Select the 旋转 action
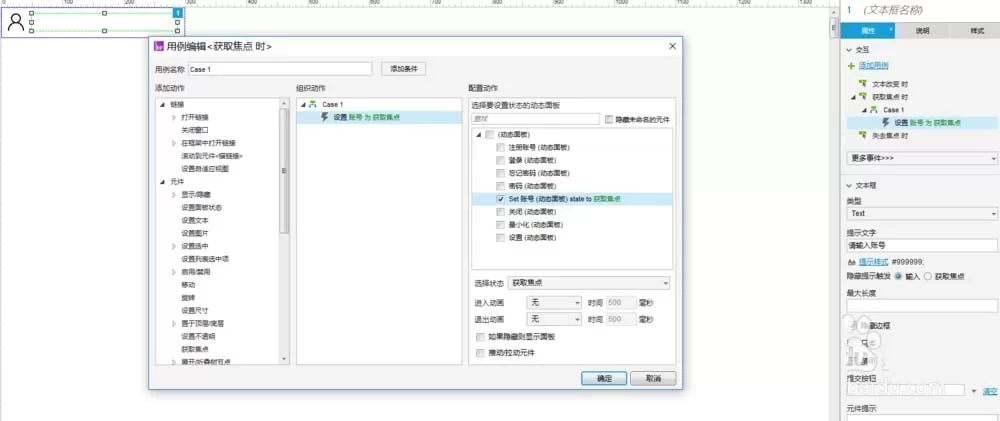 tap(188, 297)
